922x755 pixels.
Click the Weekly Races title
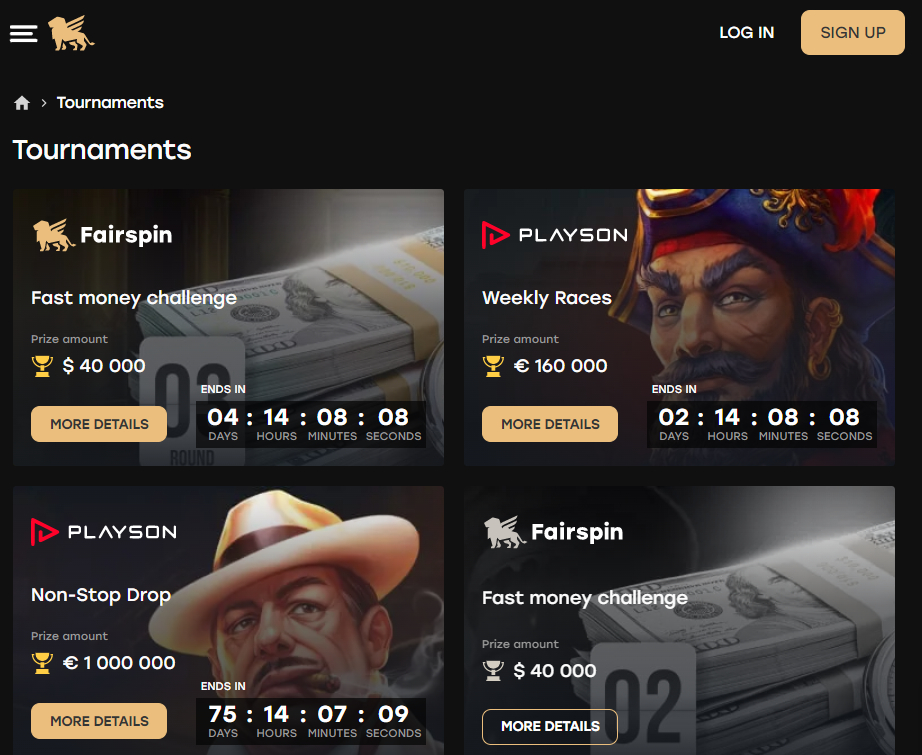(x=547, y=298)
